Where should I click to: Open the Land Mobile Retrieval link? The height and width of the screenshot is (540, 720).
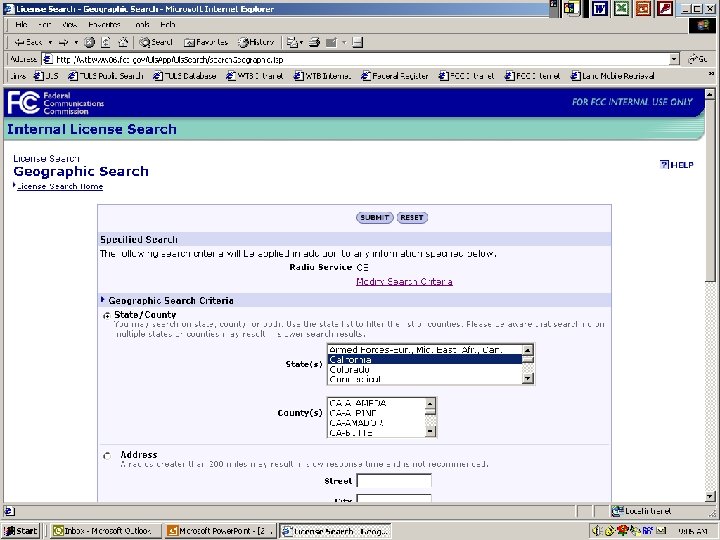click(613, 76)
